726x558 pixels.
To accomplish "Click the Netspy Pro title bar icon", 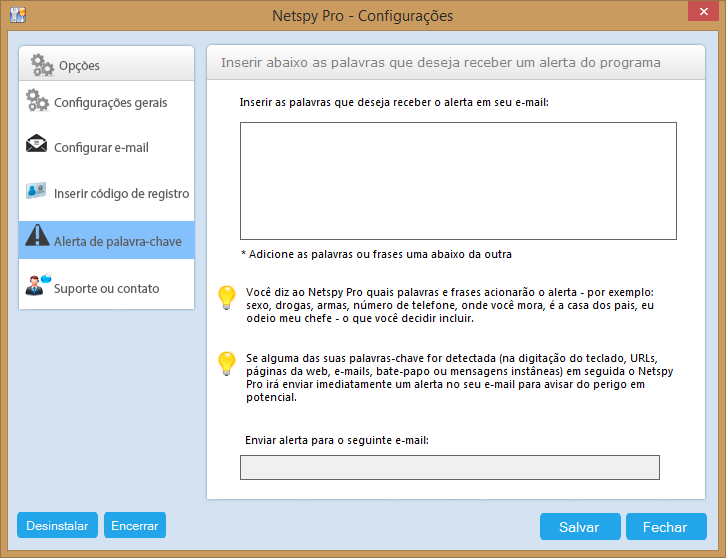I will coord(18,15).
